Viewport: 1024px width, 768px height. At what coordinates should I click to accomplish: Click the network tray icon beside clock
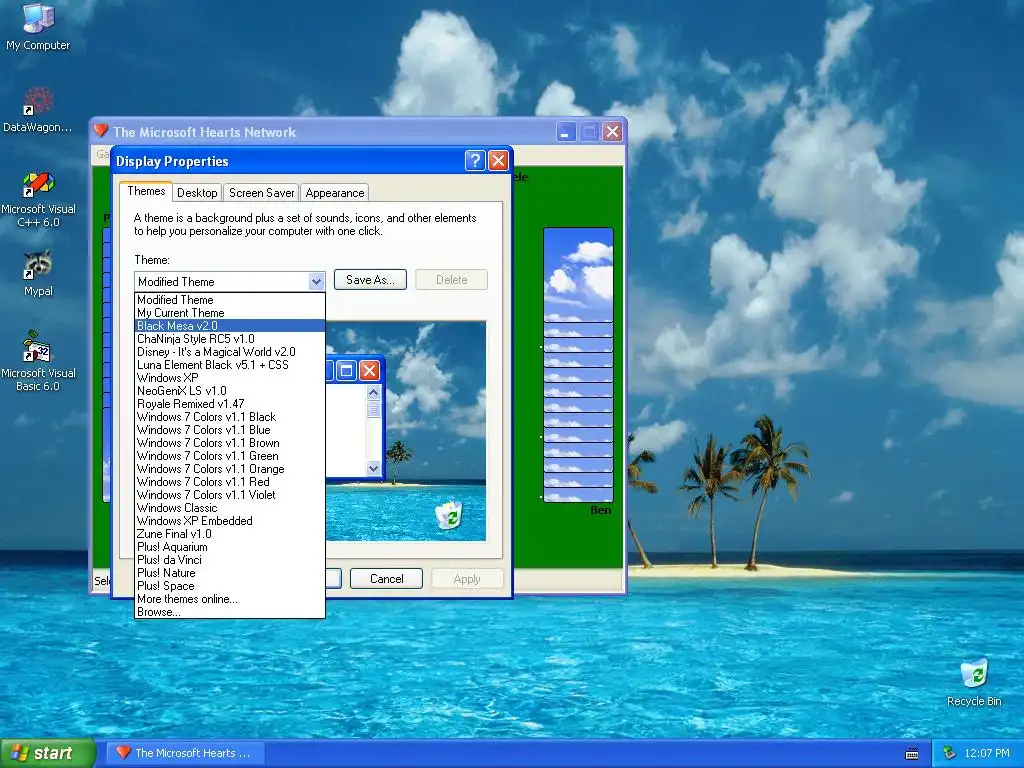tap(949, 753)
